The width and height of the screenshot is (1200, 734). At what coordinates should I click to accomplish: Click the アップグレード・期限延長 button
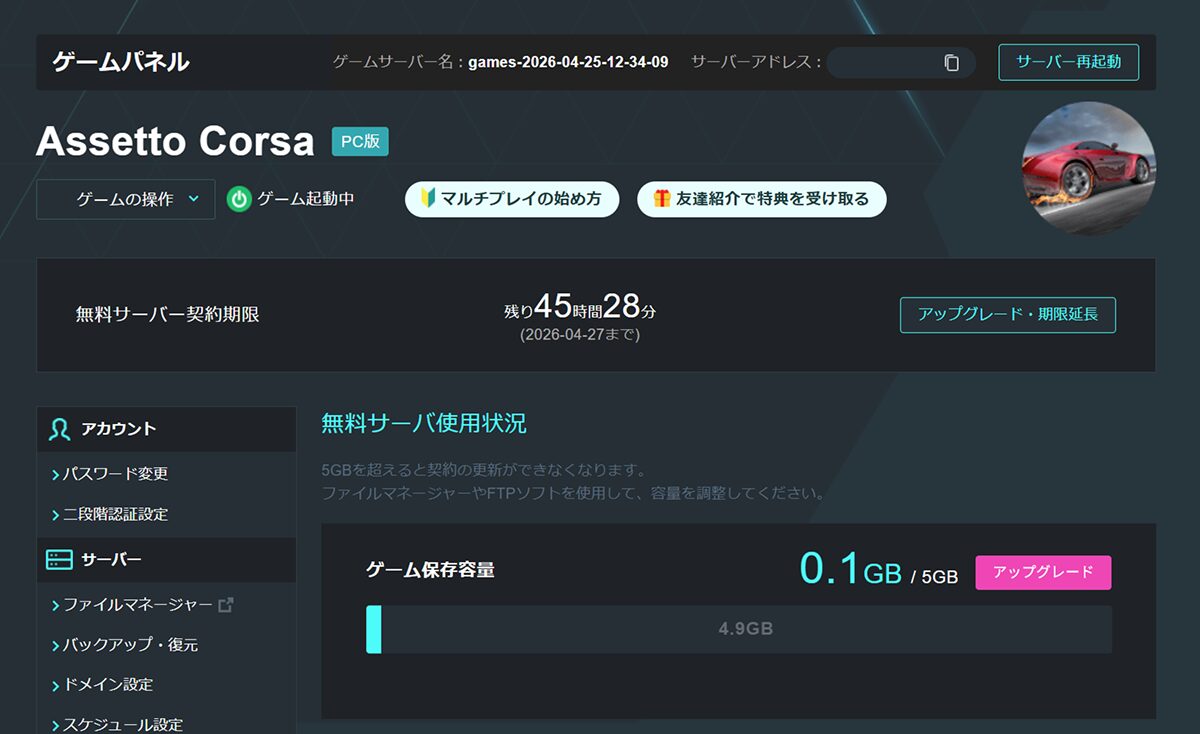[1007, 314]
